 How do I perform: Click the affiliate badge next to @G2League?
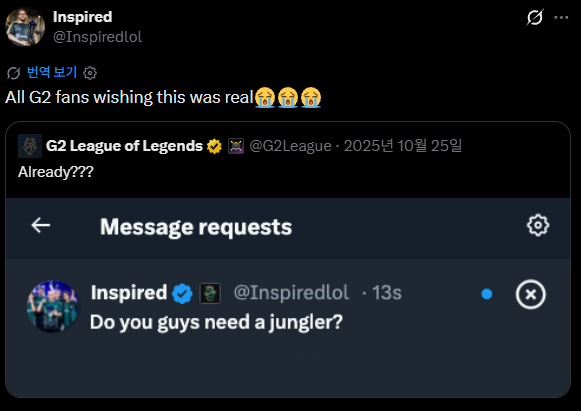(x=236, y=146)
